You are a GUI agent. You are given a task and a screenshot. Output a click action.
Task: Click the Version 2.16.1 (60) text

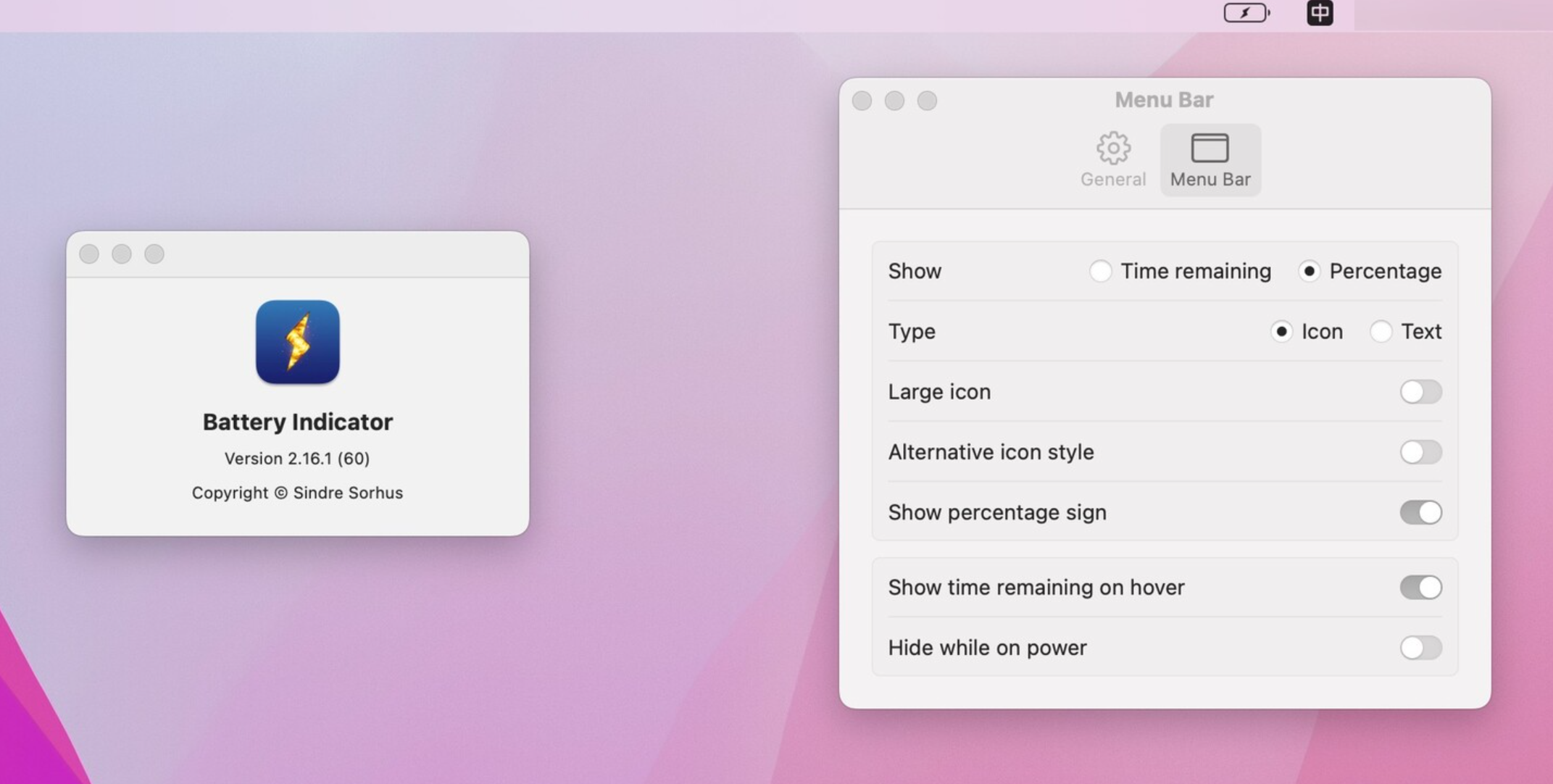[297, 459]
